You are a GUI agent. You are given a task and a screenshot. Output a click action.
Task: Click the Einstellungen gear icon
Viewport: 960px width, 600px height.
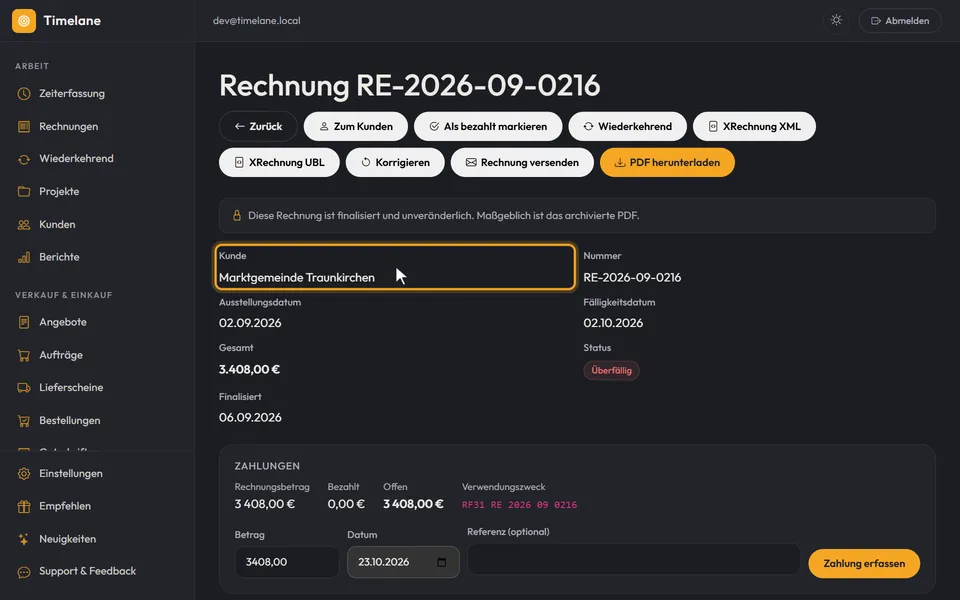click(24, 474)
